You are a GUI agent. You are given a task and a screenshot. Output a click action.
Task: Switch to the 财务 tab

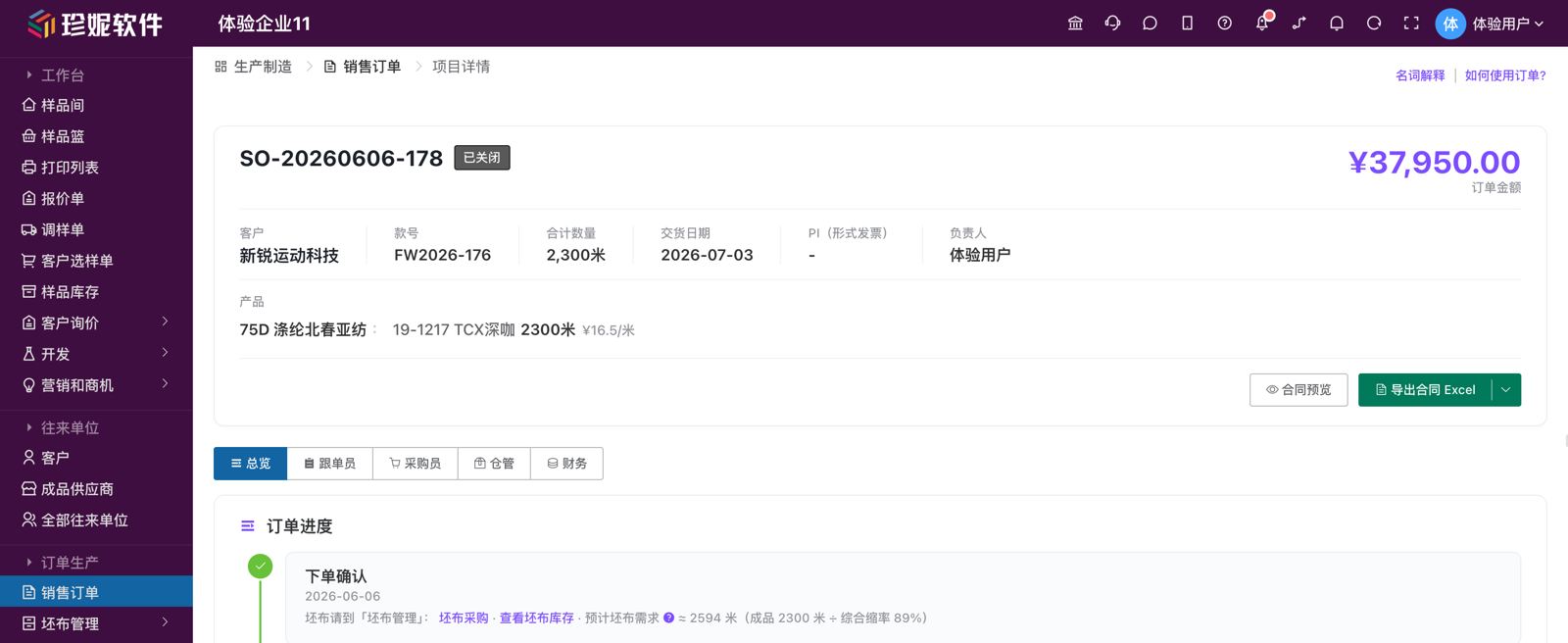(x=567, y=464)
